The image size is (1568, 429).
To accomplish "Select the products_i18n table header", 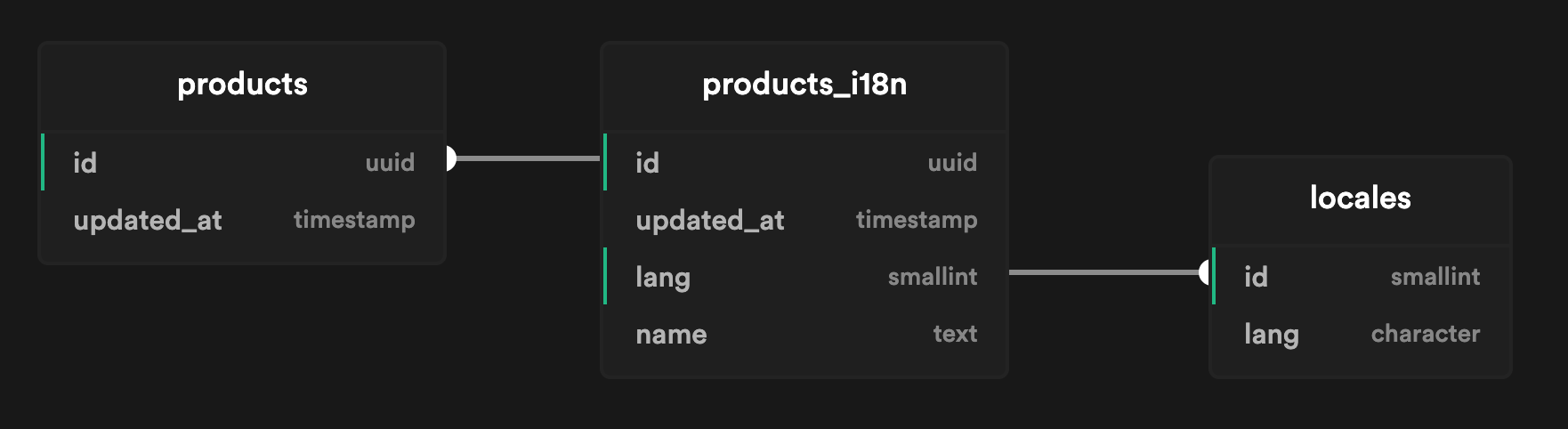I will point(804,86).
